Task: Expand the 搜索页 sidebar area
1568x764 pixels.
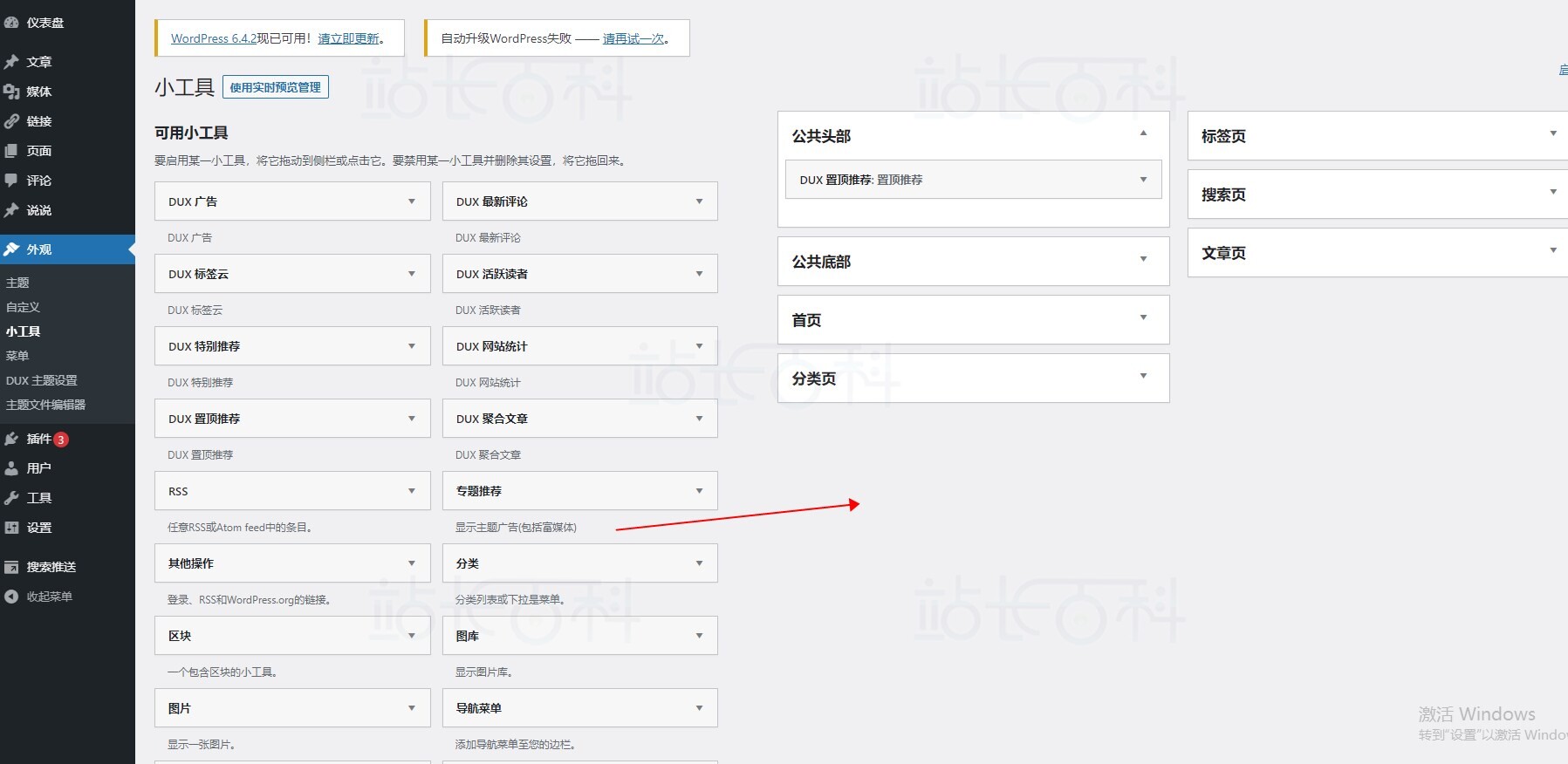Action: (1553, 192)
